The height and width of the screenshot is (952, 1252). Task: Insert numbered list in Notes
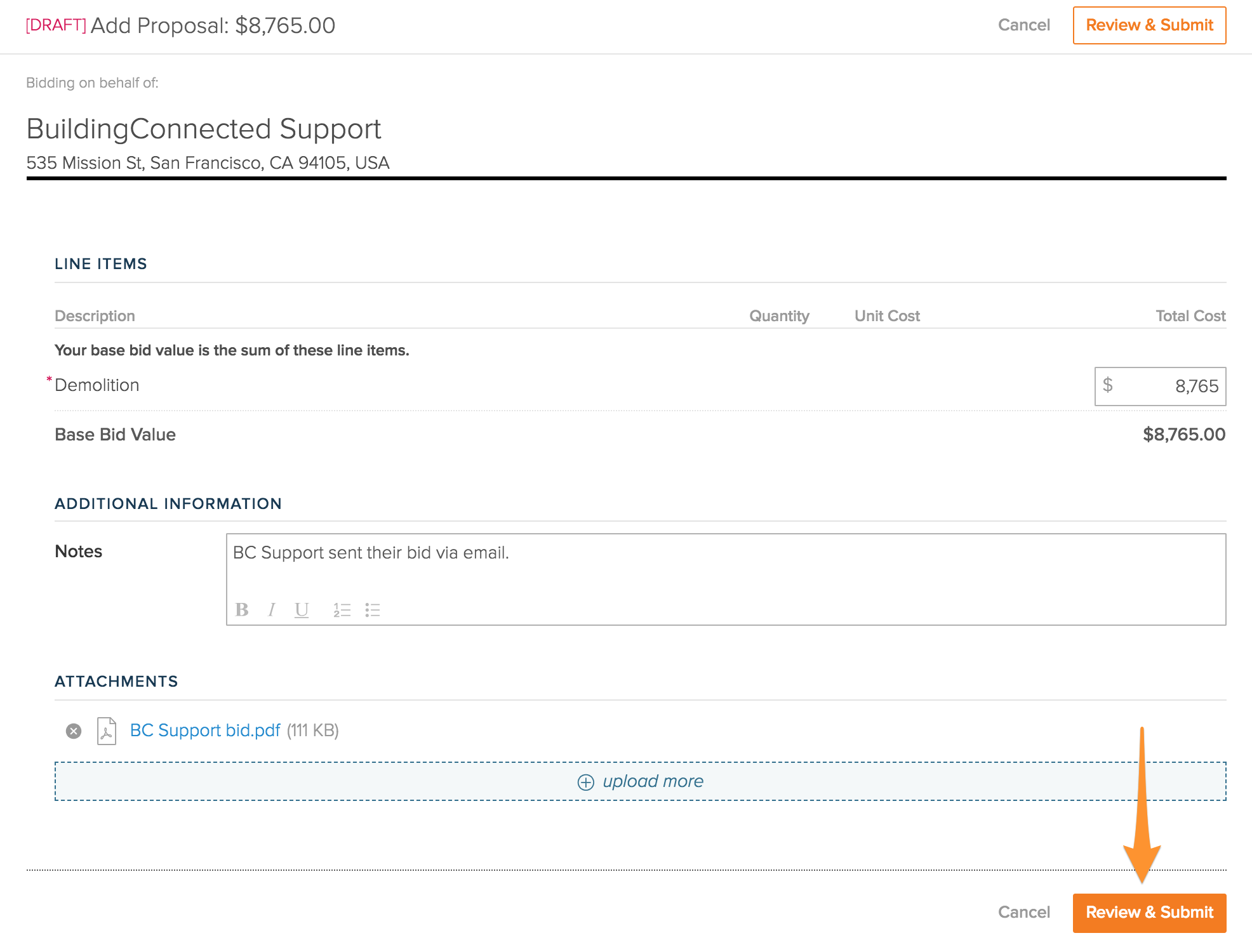342,610
